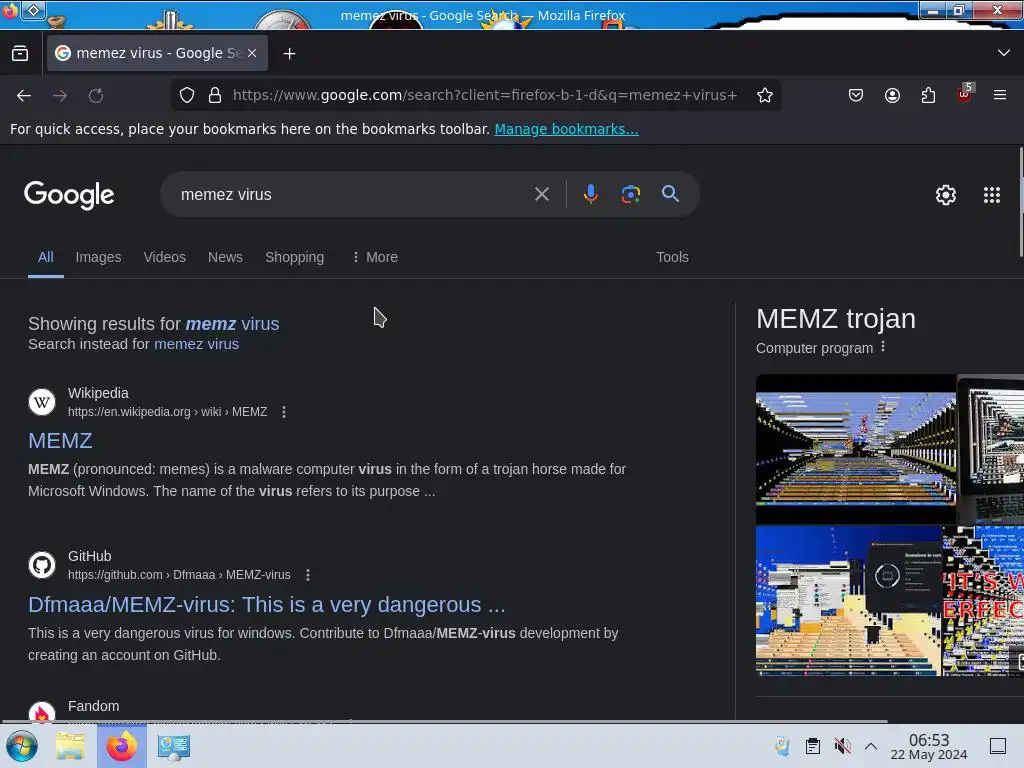Open the Windows-style Start menu
The width and height of the screenshot is (1024, 768).
[22, 746]
